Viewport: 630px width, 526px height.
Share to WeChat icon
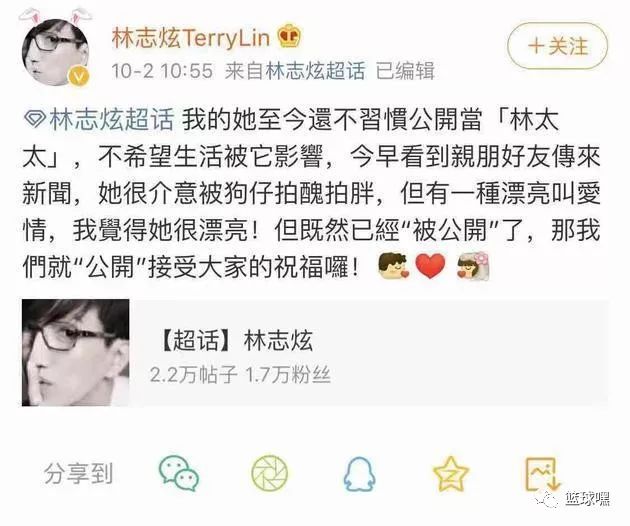click(179, 473)
